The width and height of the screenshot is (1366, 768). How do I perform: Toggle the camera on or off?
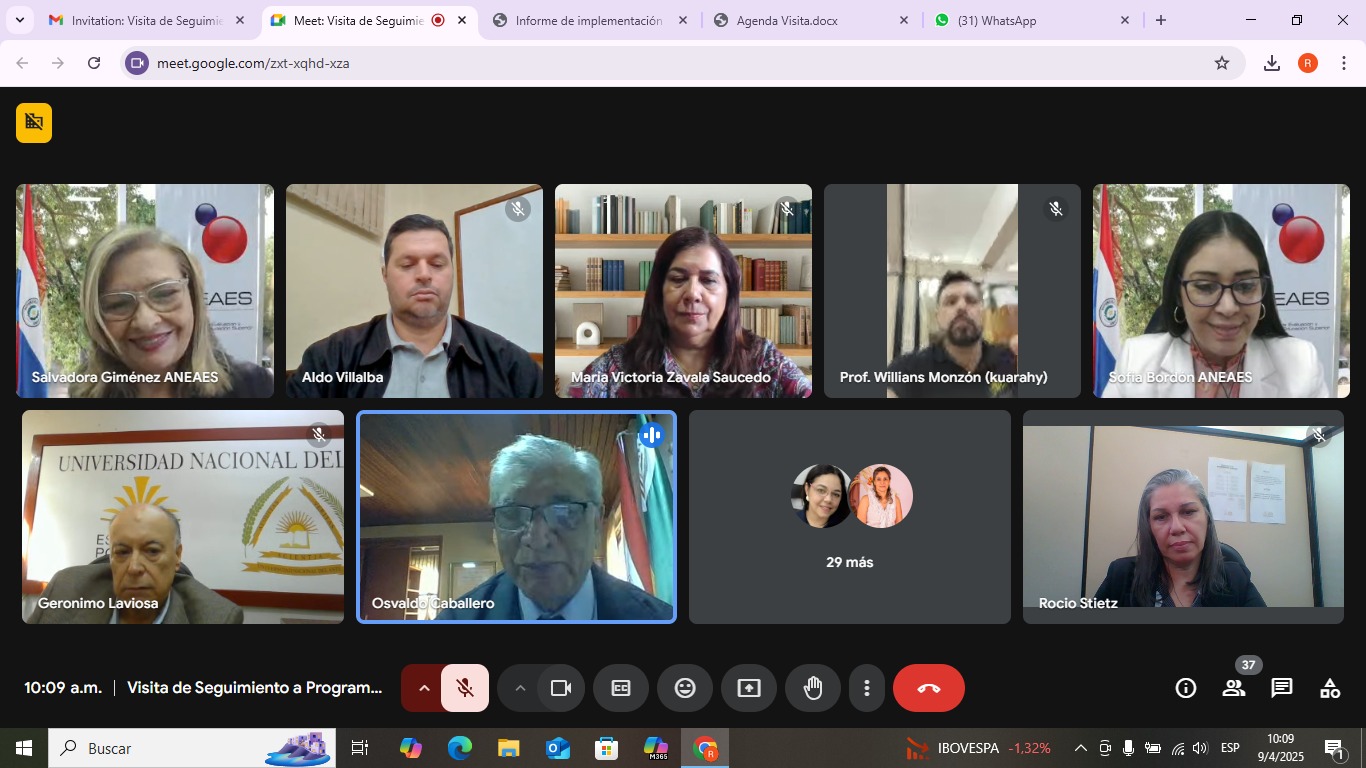(561, 688)
